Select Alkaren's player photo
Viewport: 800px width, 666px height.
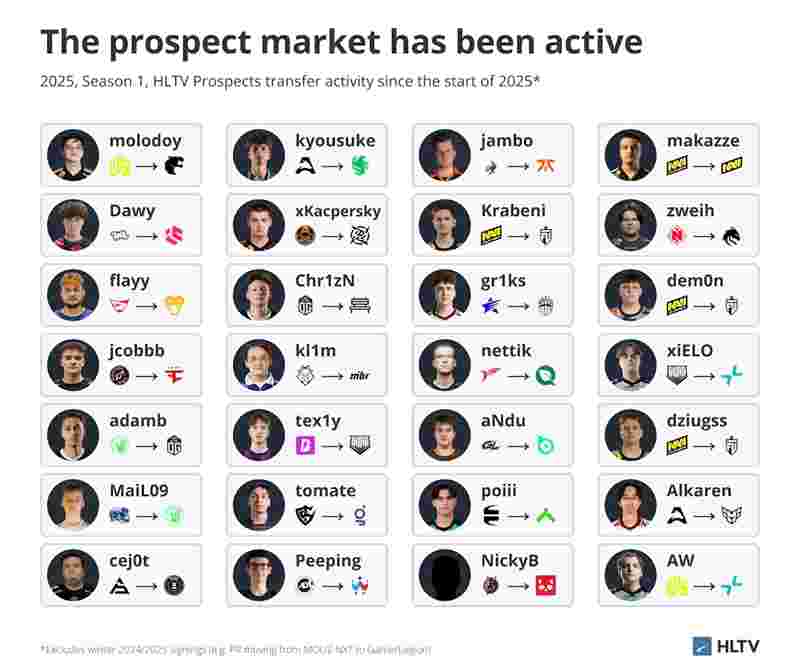point(631,504)
